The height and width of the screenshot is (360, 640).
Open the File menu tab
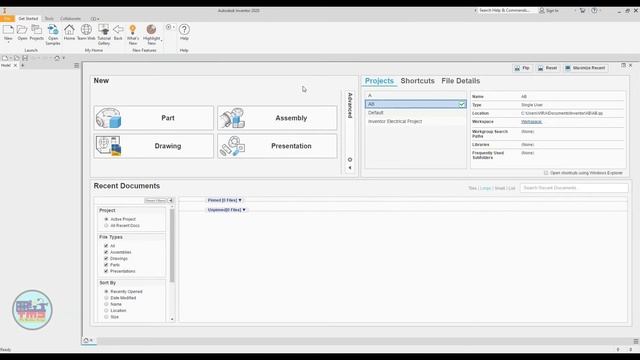coord(7,19)
